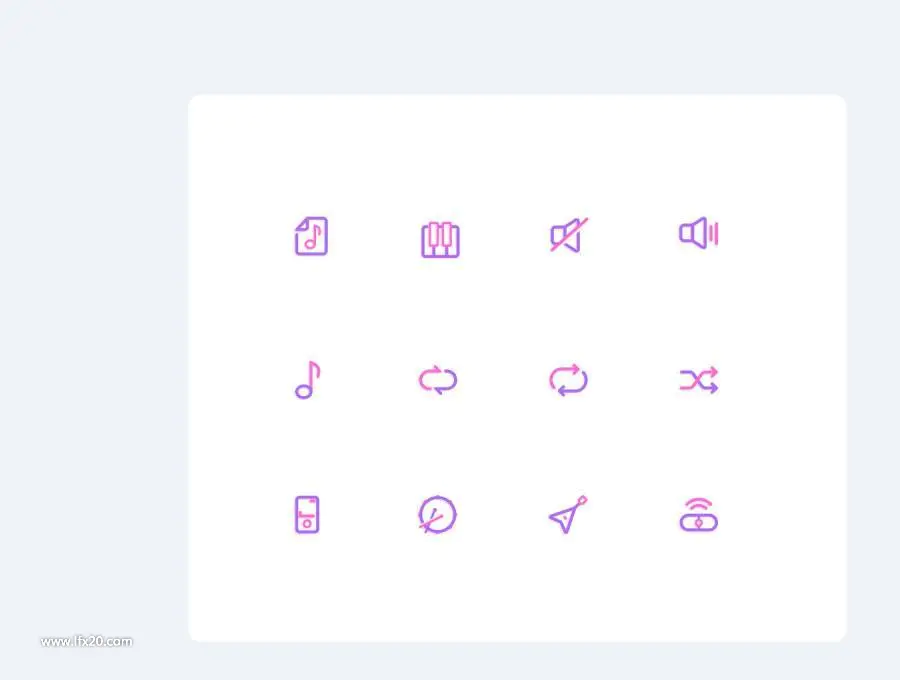Click the music file document icon
The width and height of the screenshot is (900, 680).
(x=311, y=236)
